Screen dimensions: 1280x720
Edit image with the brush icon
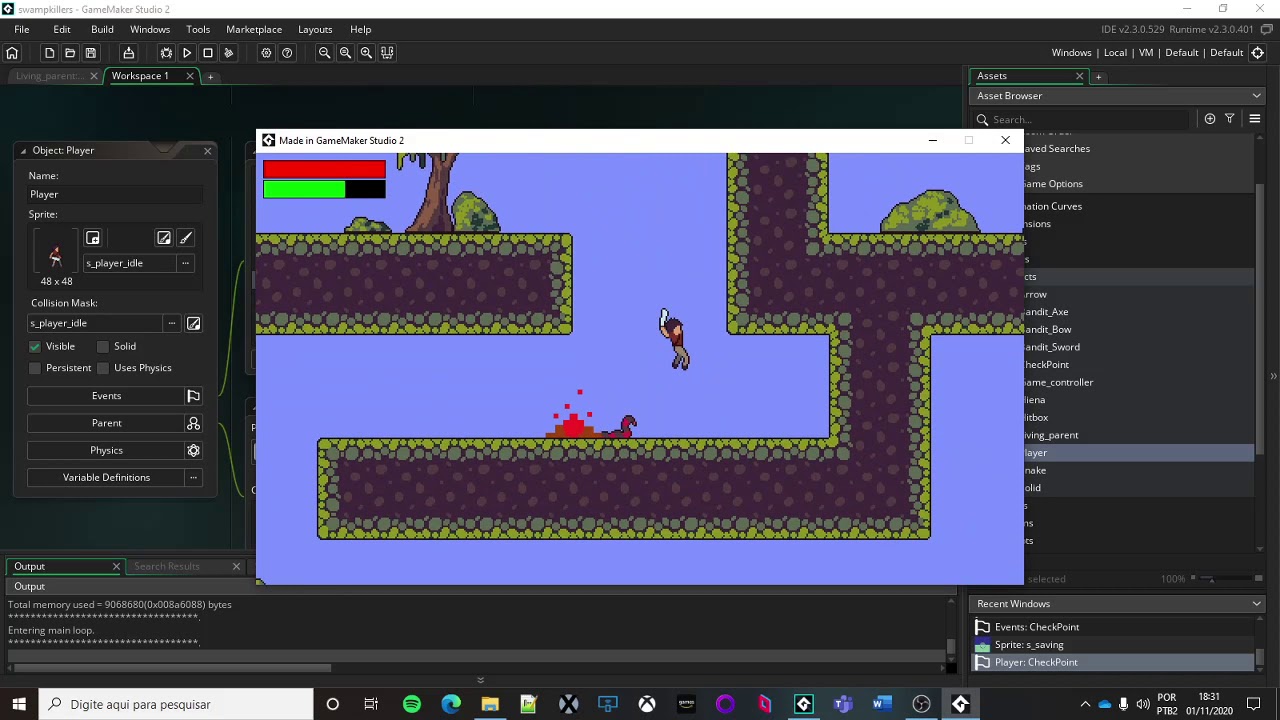(186, 238)
